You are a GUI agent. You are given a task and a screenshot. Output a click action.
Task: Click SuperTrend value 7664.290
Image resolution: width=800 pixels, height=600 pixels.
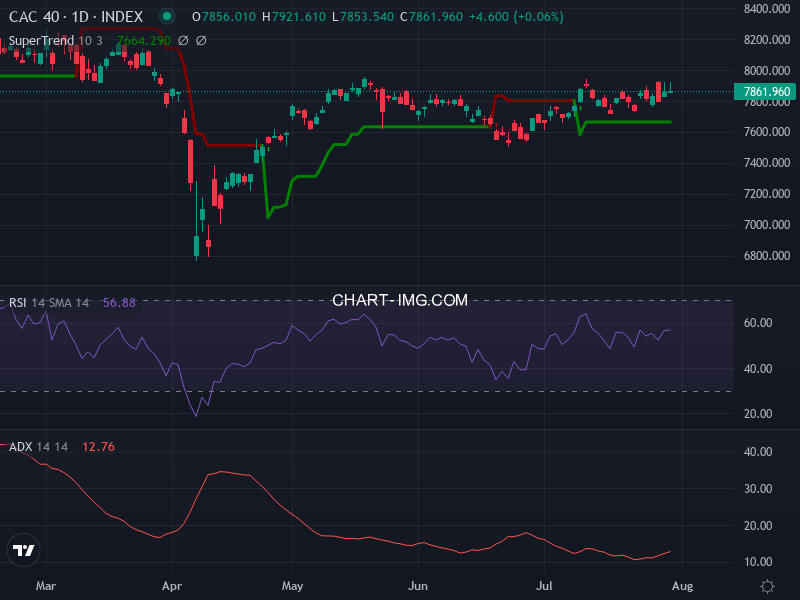click(144, 40)
